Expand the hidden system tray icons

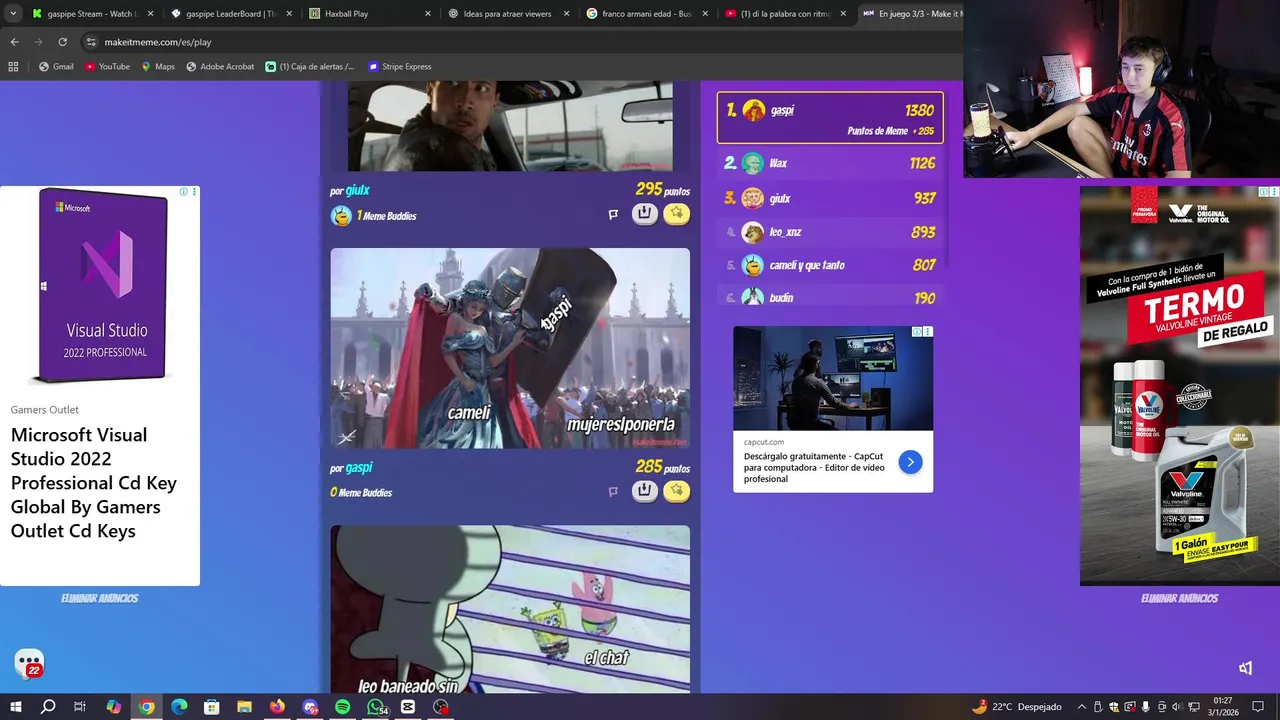click(1081, 707)
